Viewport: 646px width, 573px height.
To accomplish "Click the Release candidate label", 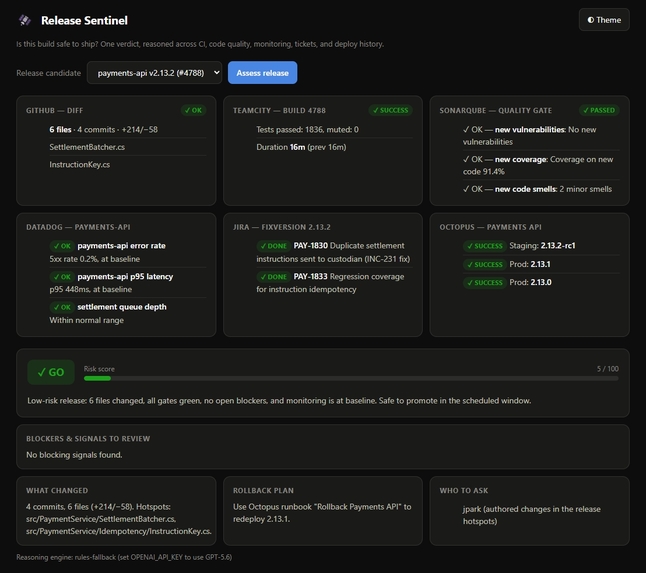I will pos(49,73).
